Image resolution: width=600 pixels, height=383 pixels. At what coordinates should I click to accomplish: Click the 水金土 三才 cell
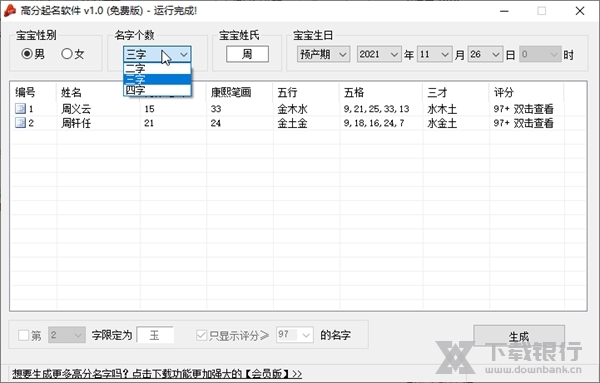pos(442,123)
